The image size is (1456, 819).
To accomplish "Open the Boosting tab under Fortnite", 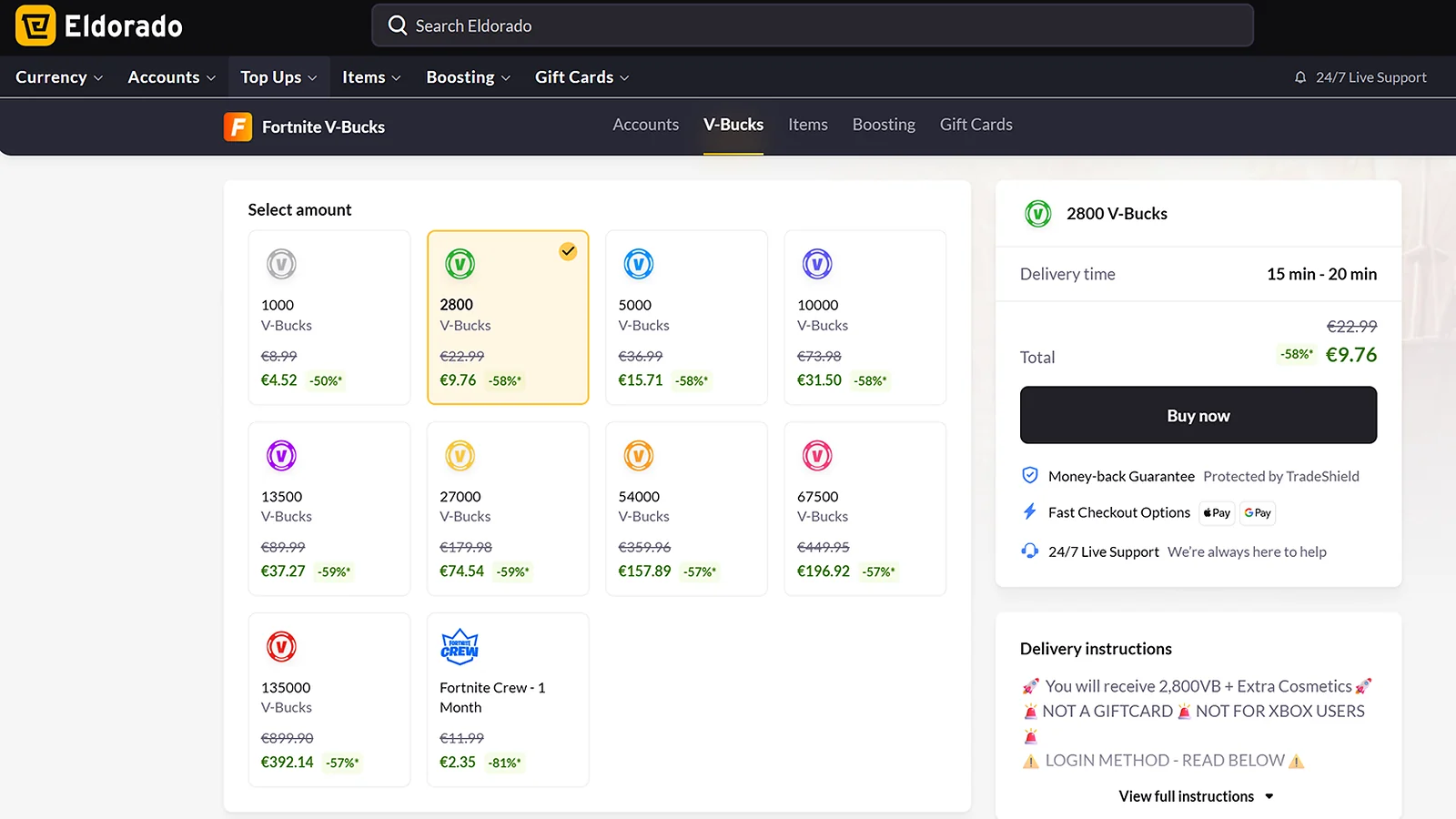I will point(884,125).
